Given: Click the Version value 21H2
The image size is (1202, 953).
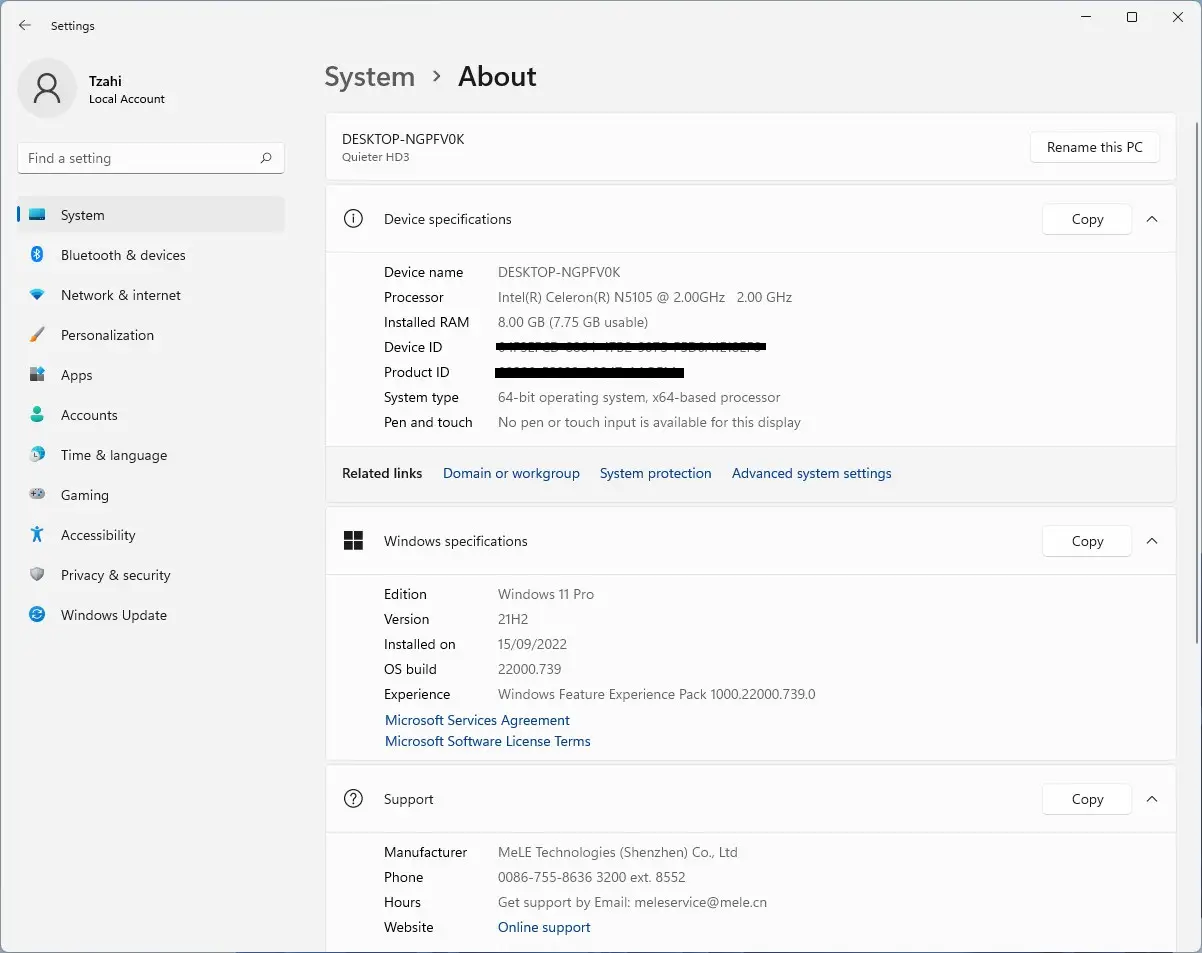Looking at the screenshot, I should point(513,619).
